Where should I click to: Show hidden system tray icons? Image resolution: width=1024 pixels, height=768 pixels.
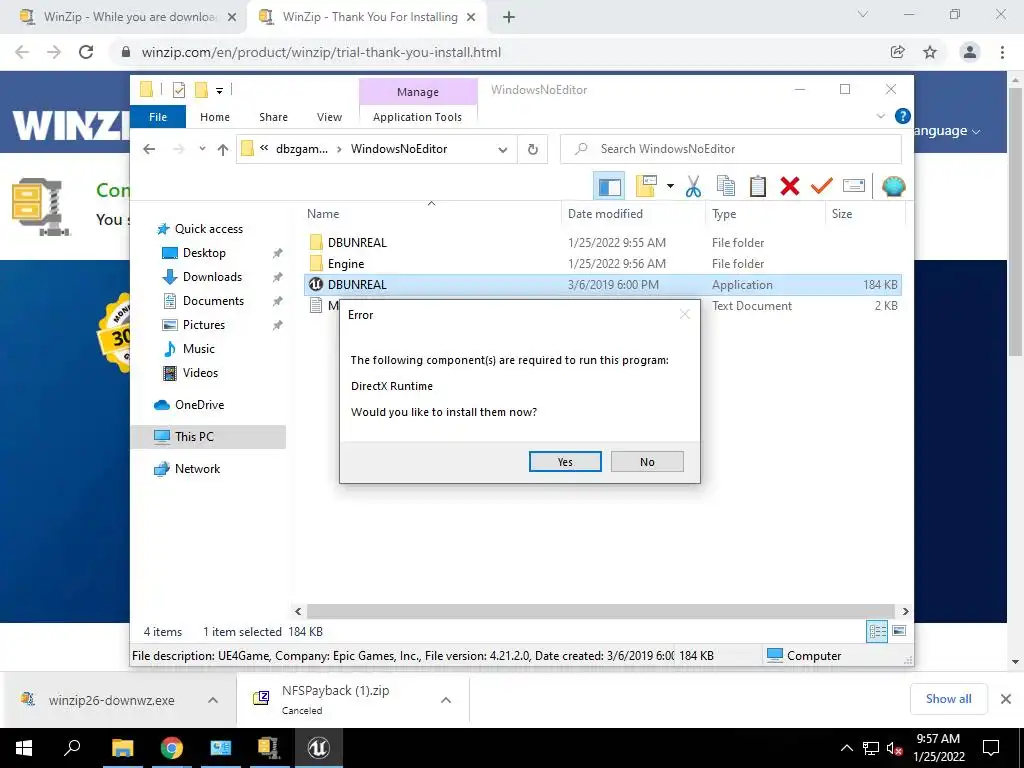pyautogui.click(x=846, y=748)
